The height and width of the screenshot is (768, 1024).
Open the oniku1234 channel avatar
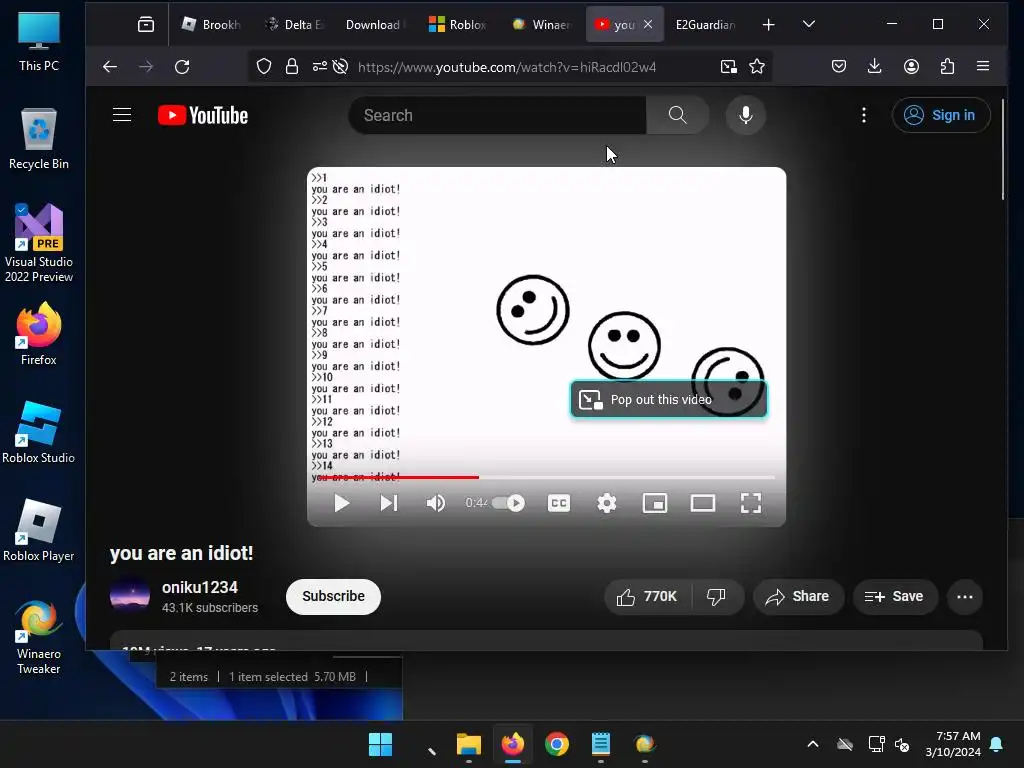click(130, 596)
